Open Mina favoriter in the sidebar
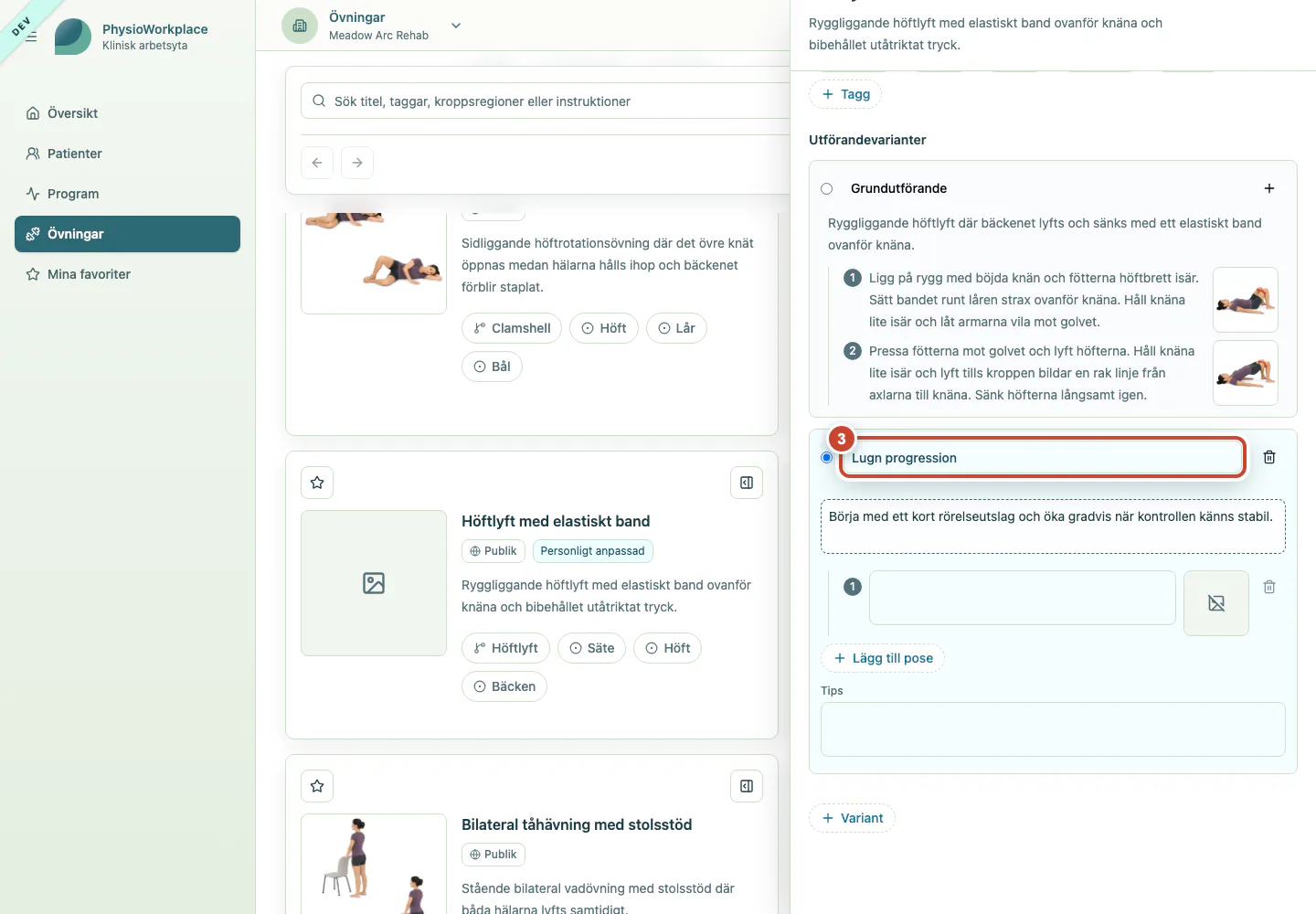Image resolution: width=1316 pixels, height=914 pixels. [127, 274]
